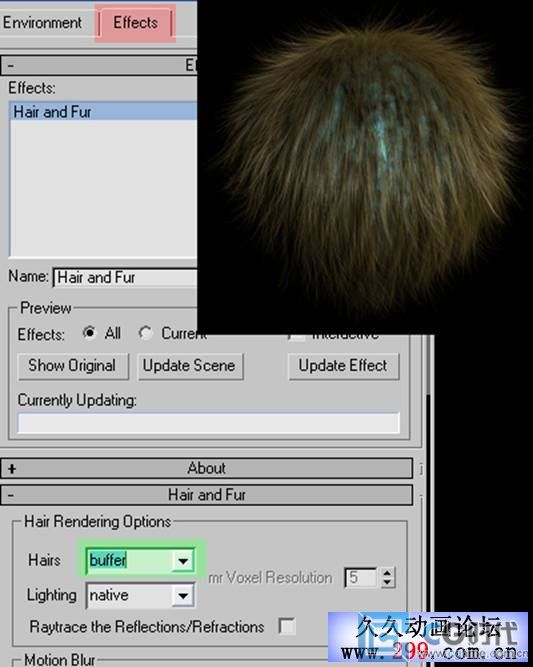
Task: Edit the effect Name field
Action: [125, 277]
